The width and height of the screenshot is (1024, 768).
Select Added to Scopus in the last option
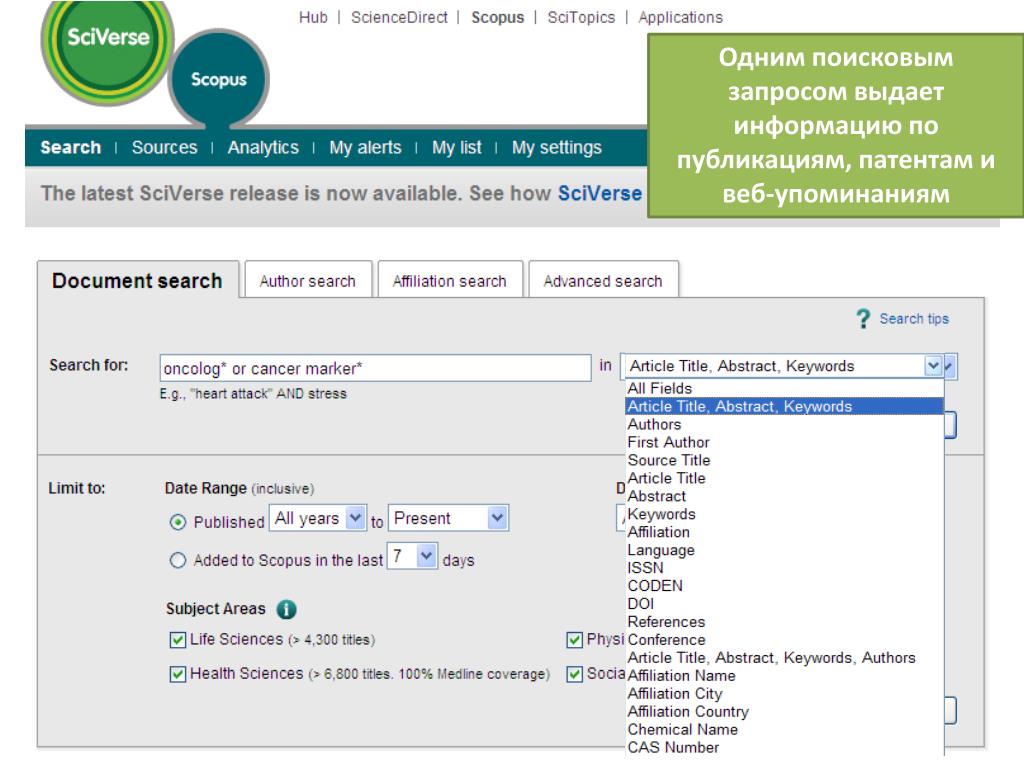(x=178, y=560)
